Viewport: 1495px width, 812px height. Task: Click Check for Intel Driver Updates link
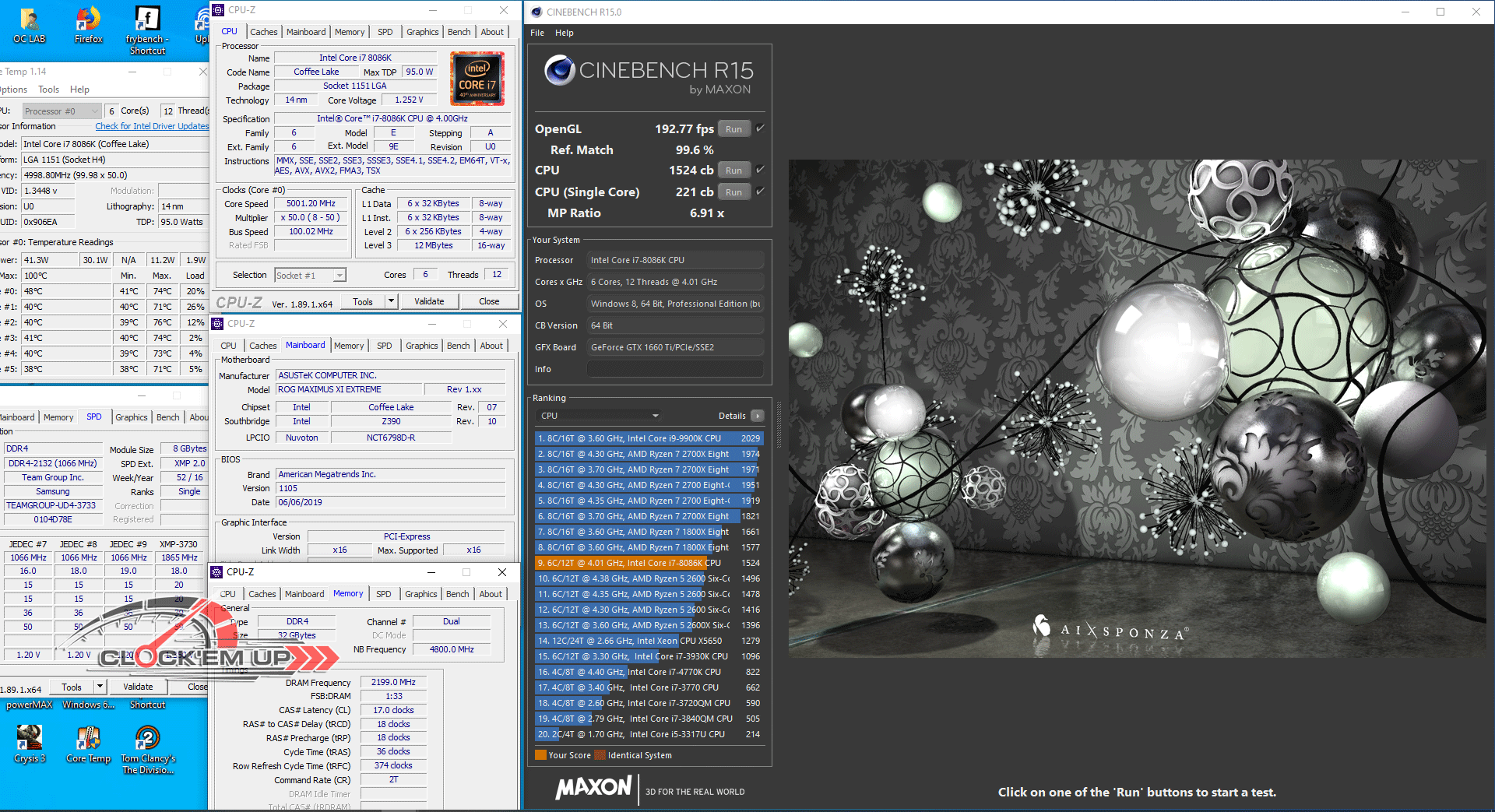coord(152,126)
